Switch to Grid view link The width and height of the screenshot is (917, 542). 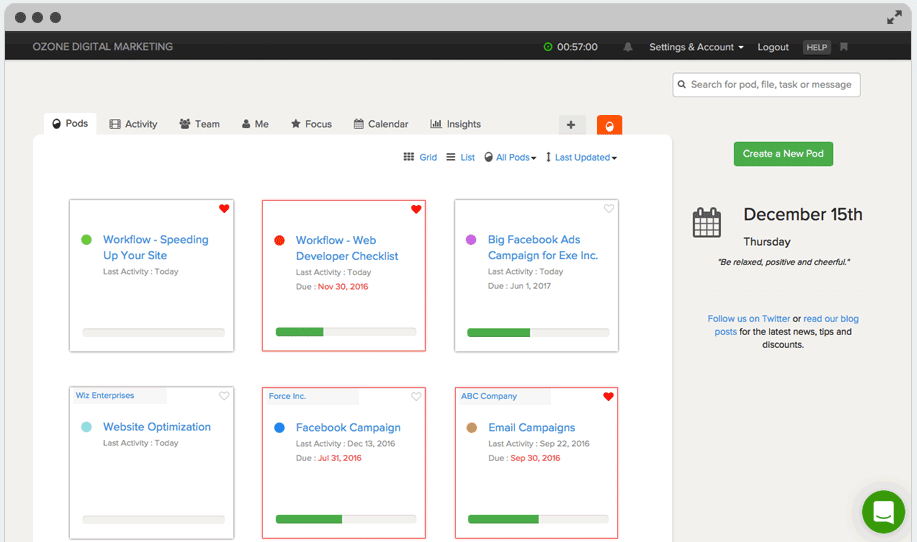point(428,157)
